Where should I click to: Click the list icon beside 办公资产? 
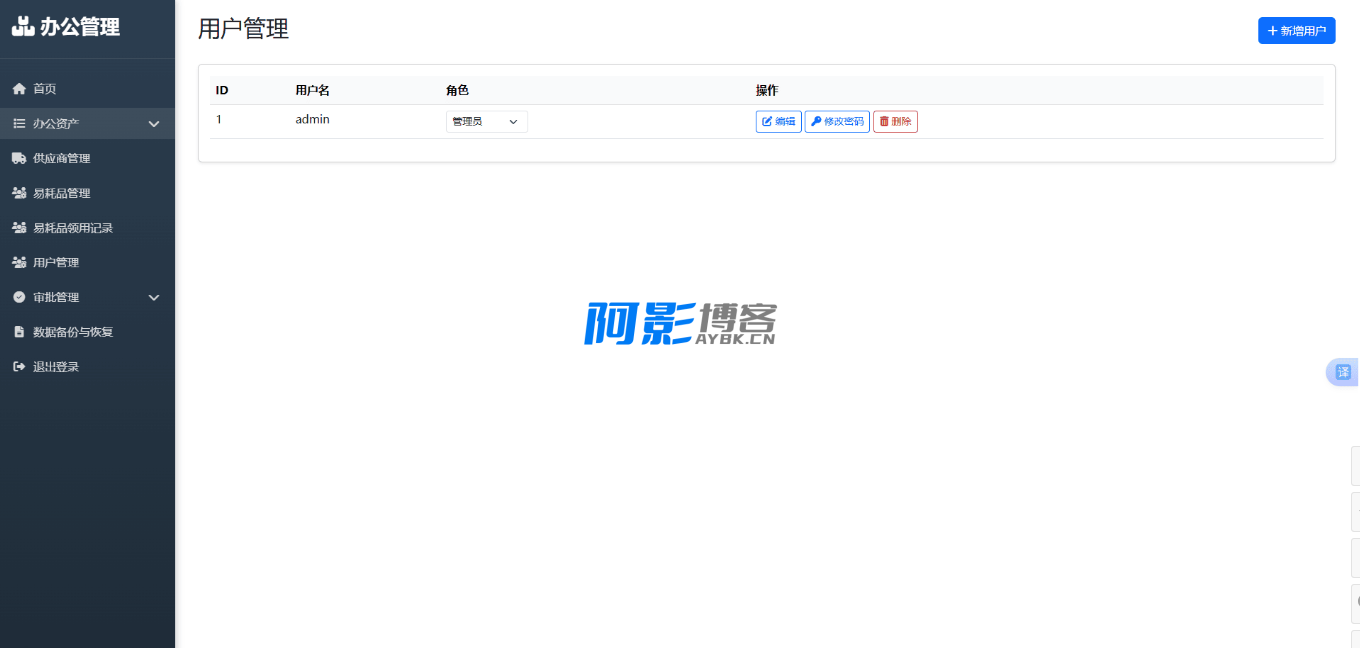pos(19,124)
